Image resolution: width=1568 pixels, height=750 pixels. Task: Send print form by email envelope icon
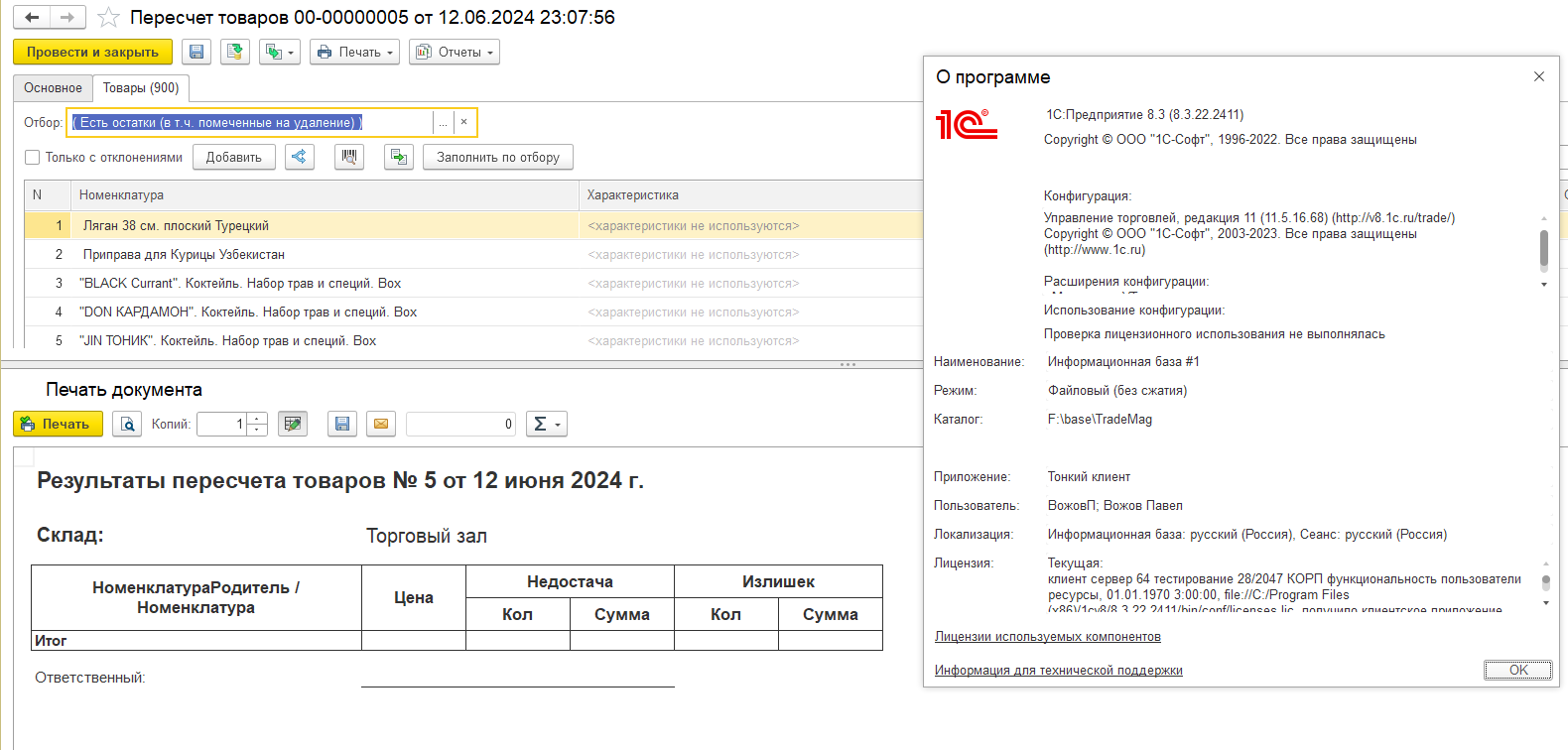381,424
